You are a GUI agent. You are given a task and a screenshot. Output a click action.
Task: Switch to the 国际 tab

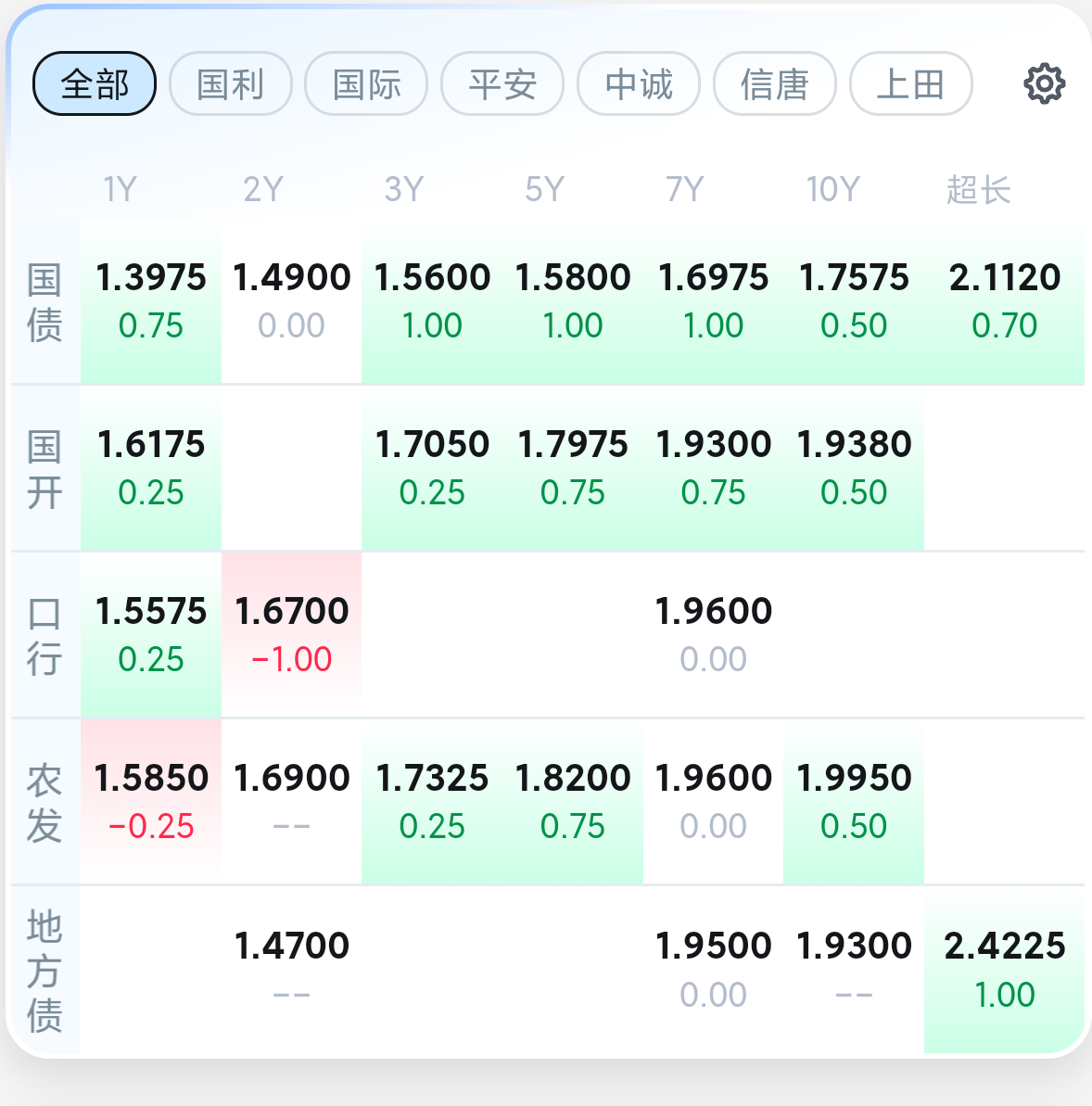click(366, 84)
